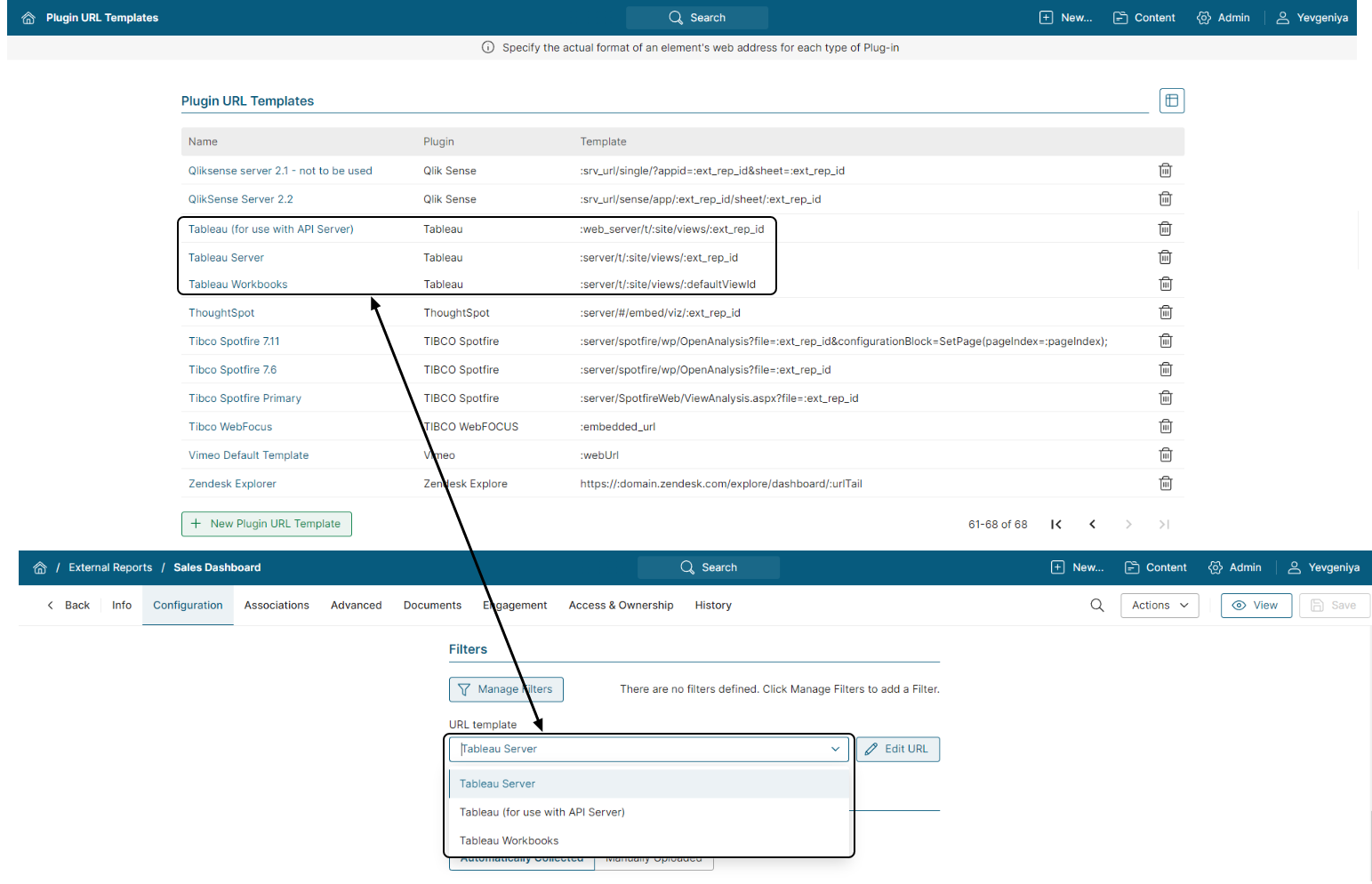Click home icon in Plugin URL Templates header
The height and width of the screenshot is (884, 1372).
pos(28,18)
